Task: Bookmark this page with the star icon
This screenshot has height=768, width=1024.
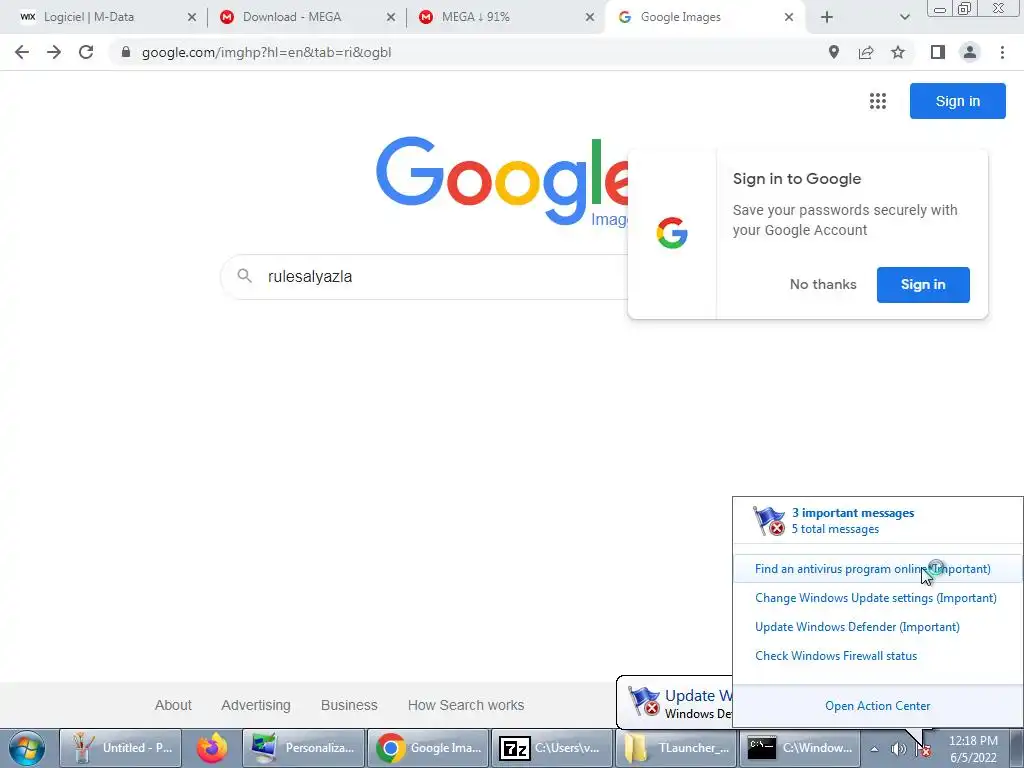Action: (898, 52)
